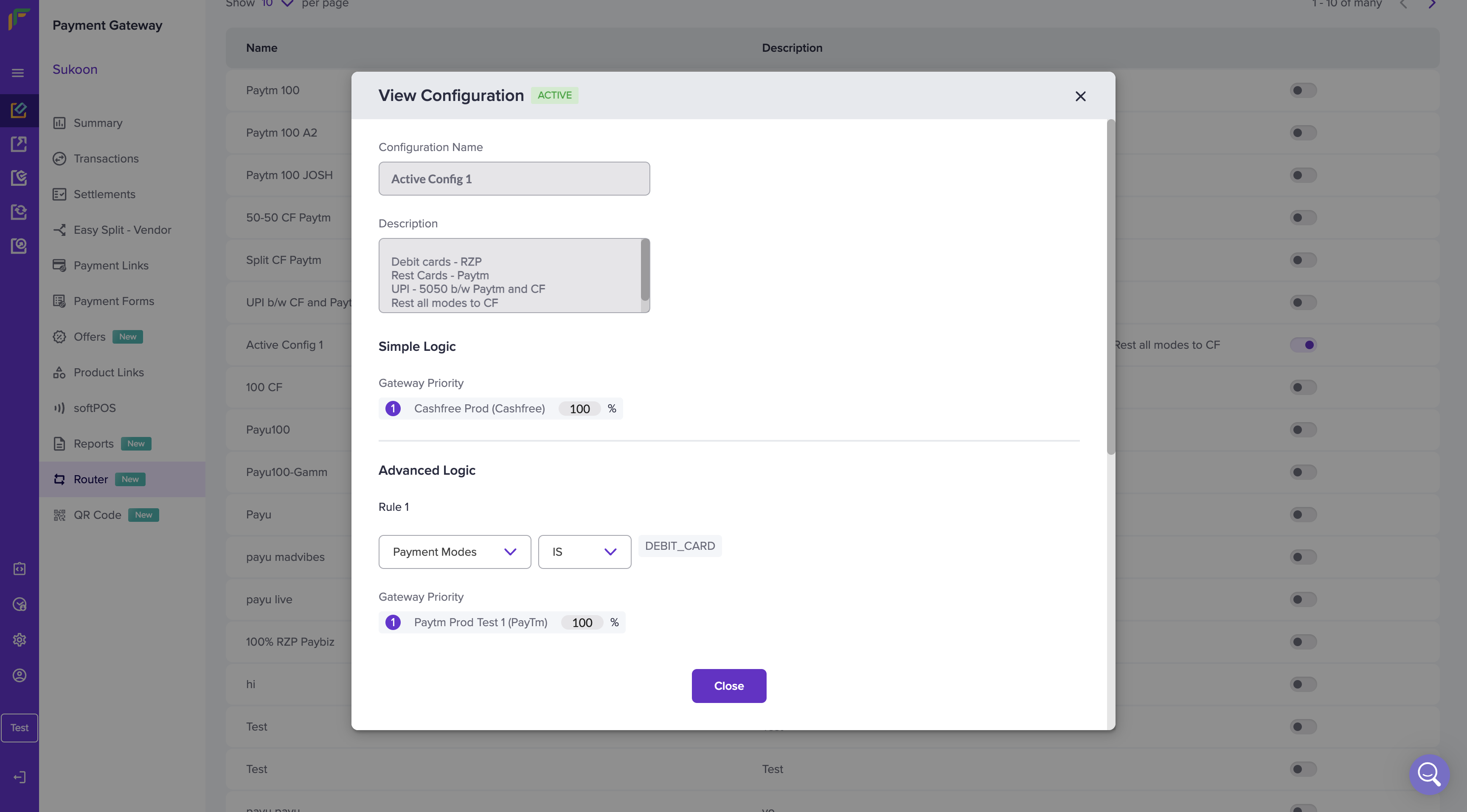
Task: Click the hamburger menu icon in left rail
Action: coord(18,73)
